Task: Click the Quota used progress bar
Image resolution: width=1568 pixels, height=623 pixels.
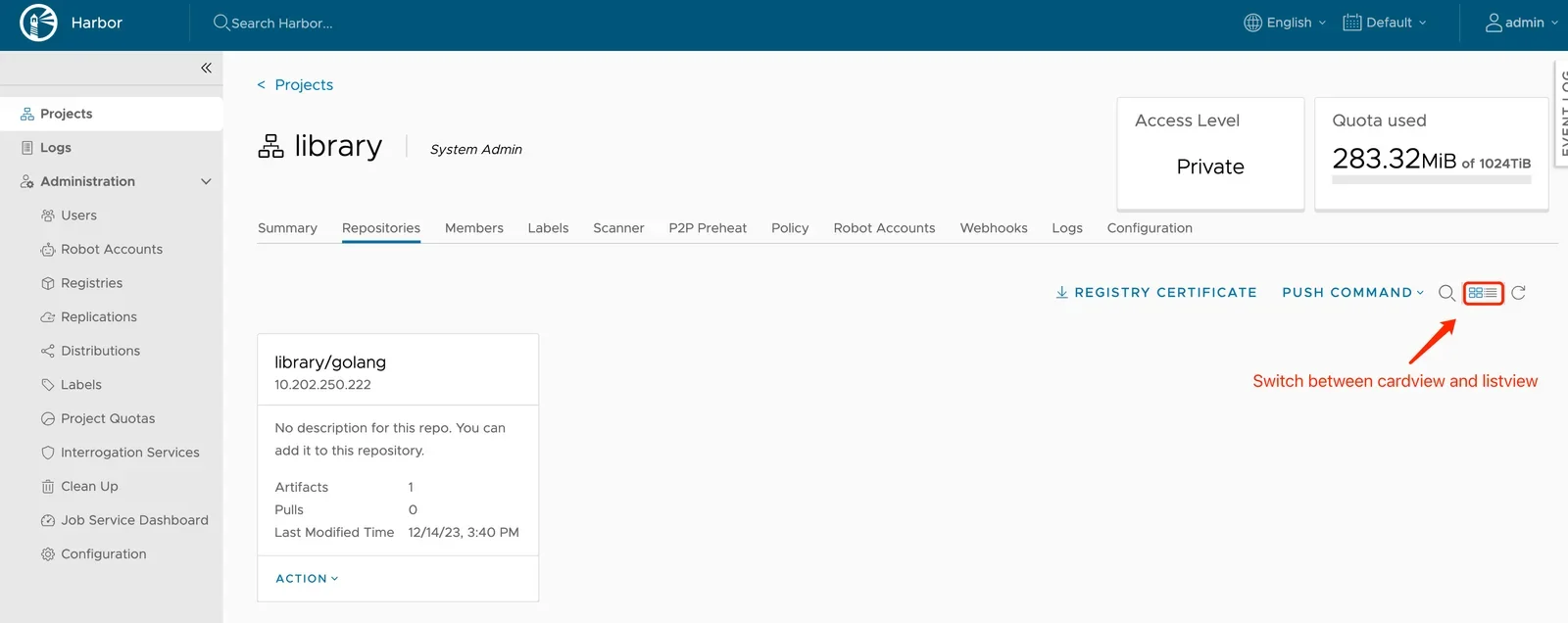Action: click(x=1432, y=180)
